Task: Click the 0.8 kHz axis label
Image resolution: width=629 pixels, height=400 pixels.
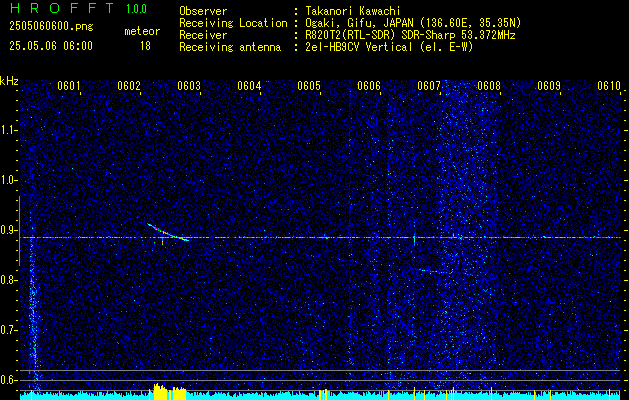Action: (x=8, y=280)
